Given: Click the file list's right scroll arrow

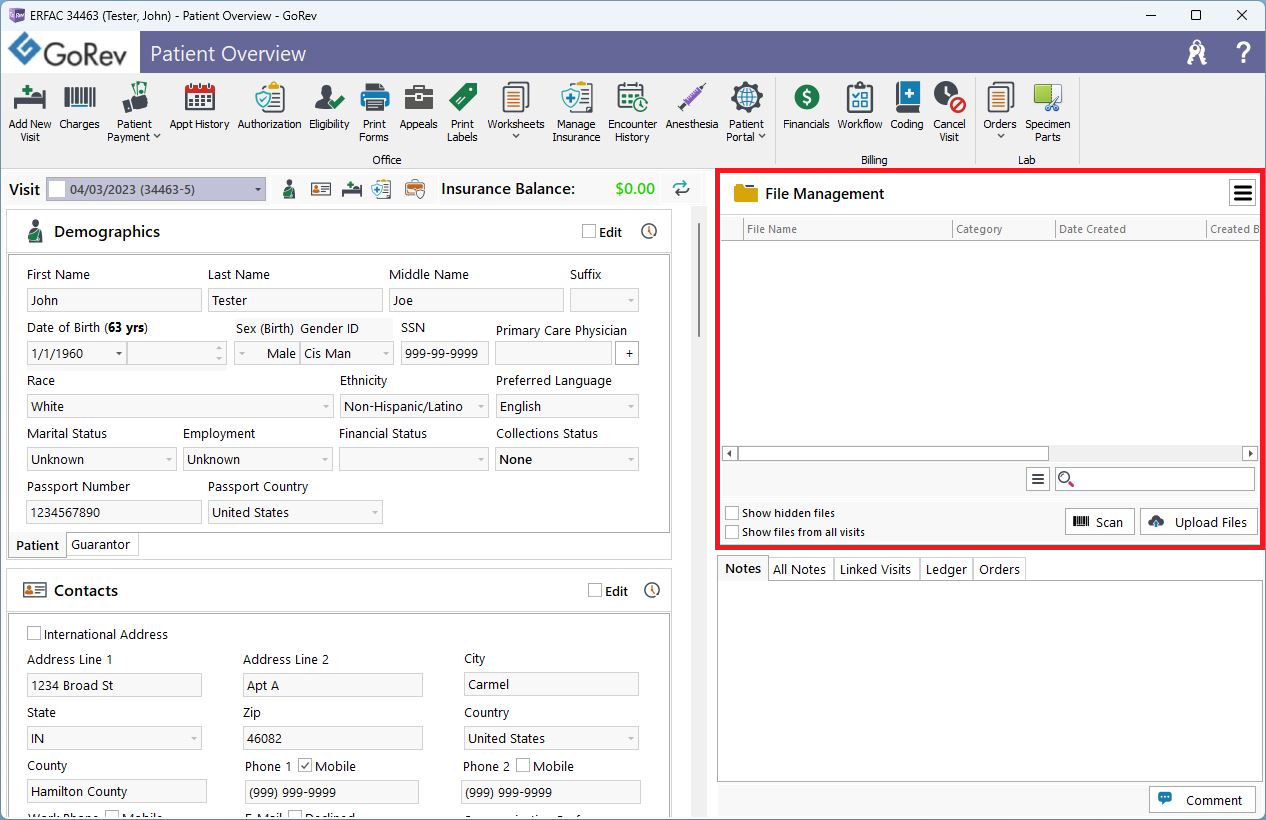Looking at the screenshot, I should coord(1249,453).
